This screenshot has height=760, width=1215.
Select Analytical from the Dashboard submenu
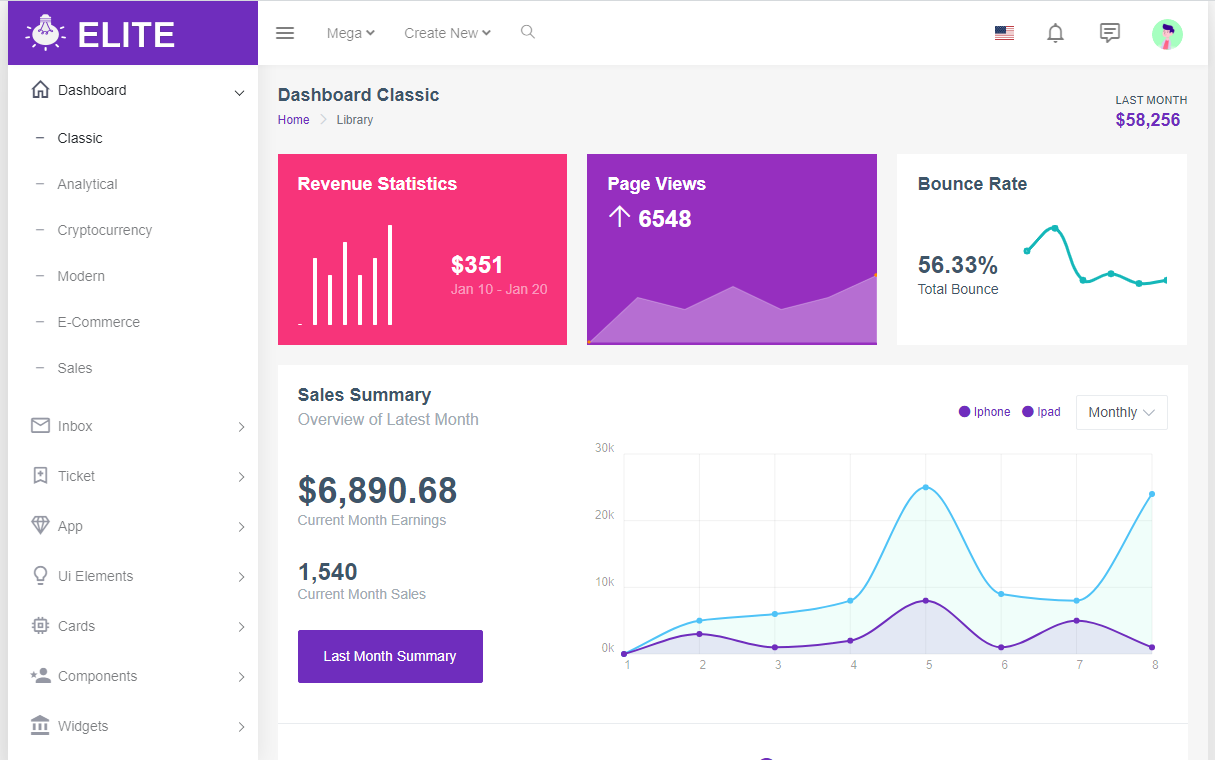pyautogui.click(x=87, y=184)
